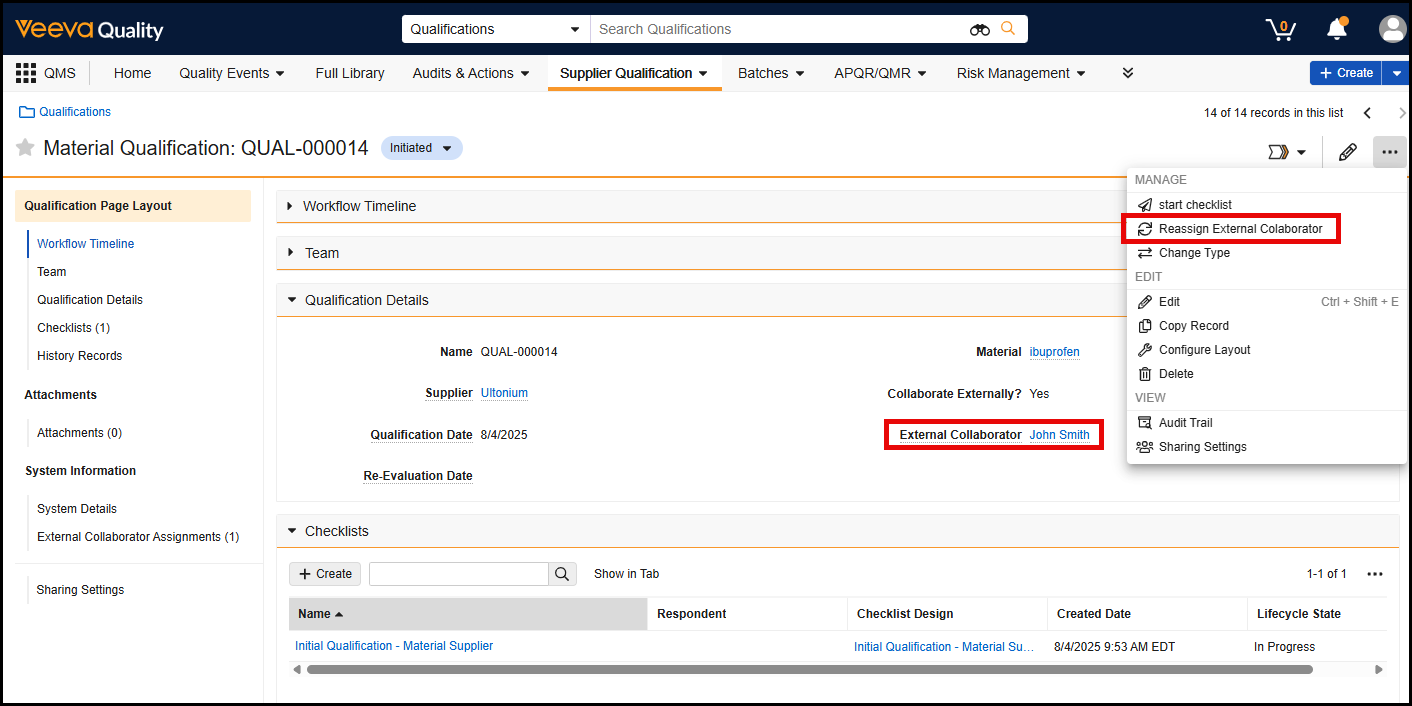The height and width of the screenshot is (706, 1412).
Task: Click Show in Tab link
Action: (626, 574)
